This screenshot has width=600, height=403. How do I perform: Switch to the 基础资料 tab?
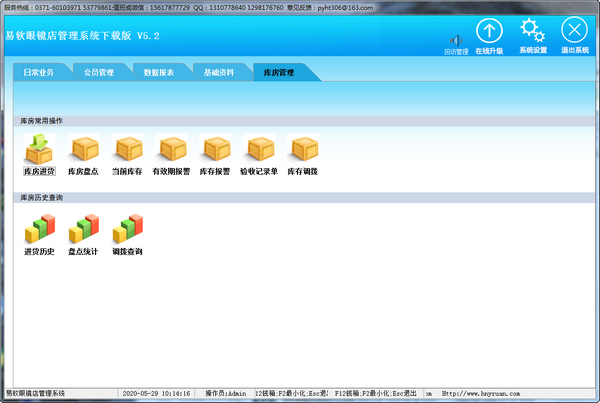(x=219, y=73)
